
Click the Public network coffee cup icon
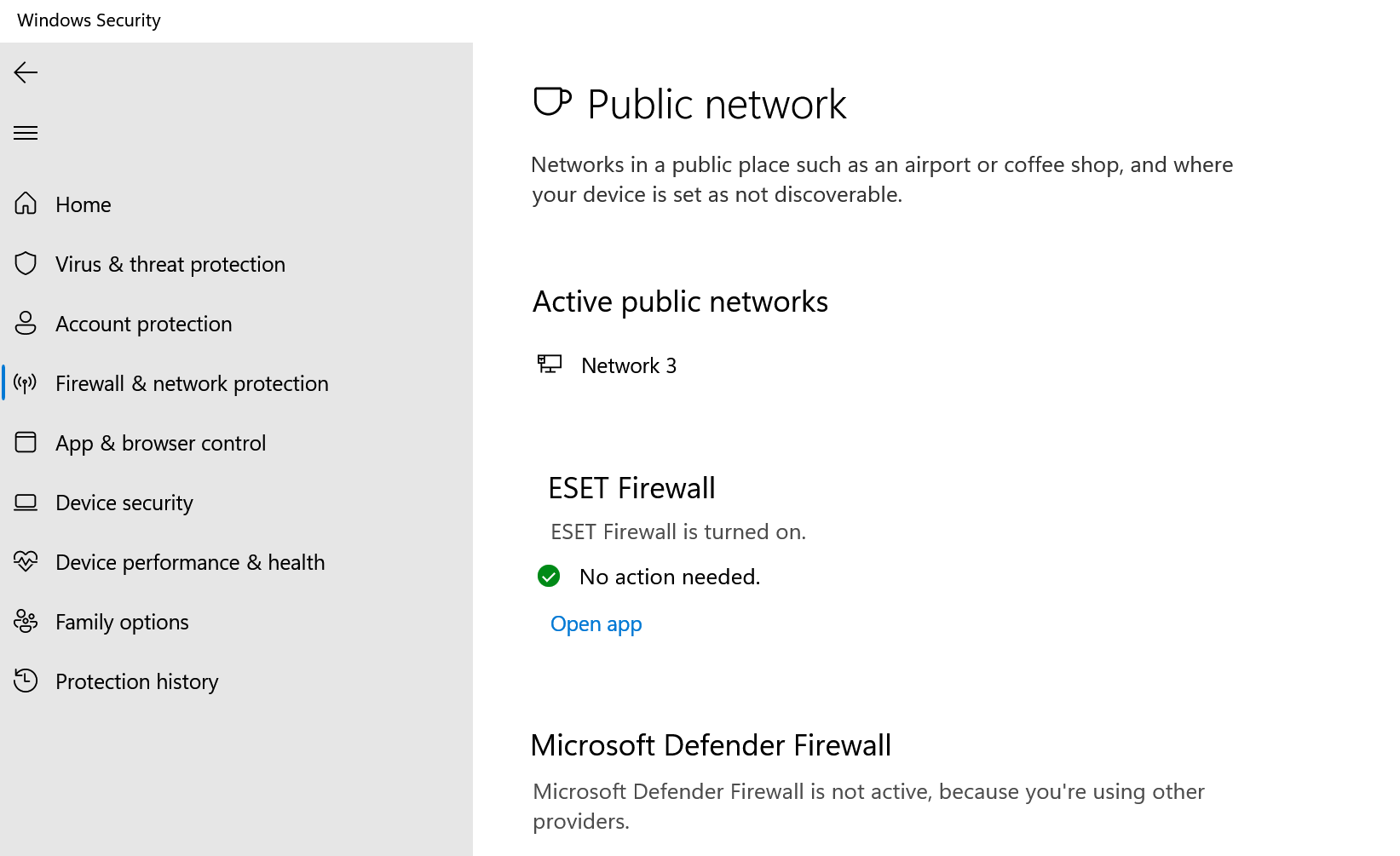[552, 102]
